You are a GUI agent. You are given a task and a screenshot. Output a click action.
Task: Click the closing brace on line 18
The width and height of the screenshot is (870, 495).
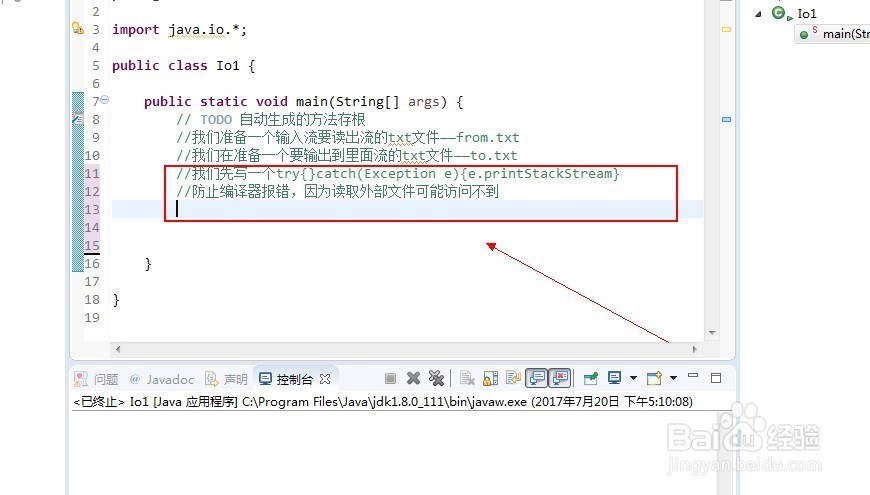click(116, 300)
